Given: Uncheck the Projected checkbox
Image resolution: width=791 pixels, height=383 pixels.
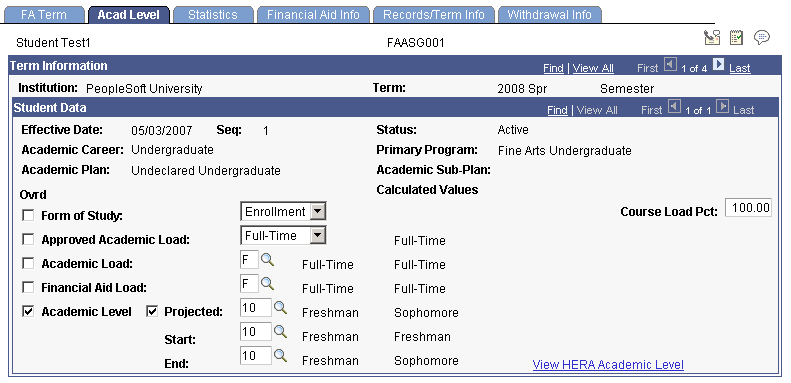Looking at the screenshot, I should click(x=152, y=312).
